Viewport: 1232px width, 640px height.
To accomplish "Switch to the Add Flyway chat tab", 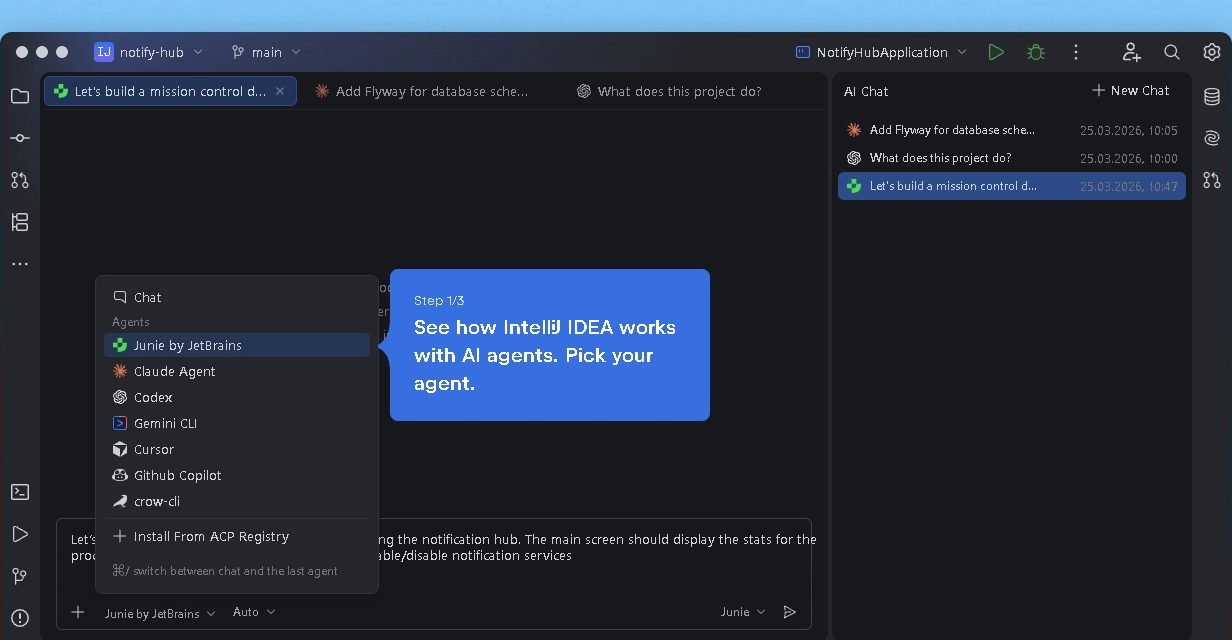I will tap(422, 91).
